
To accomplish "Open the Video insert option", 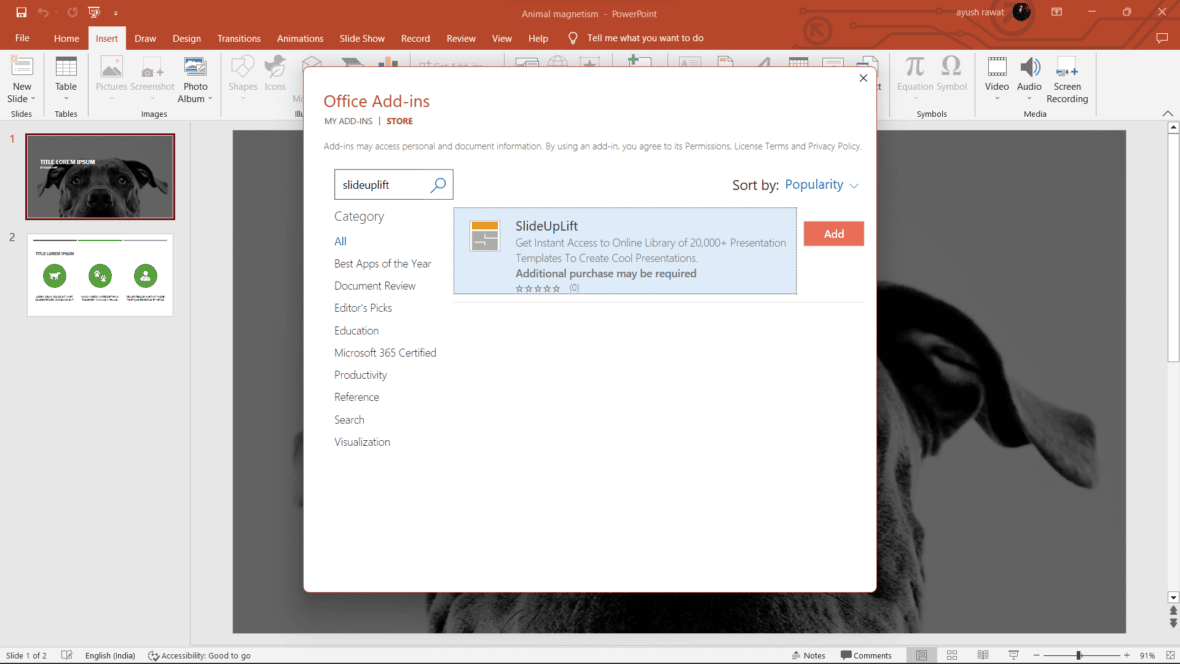I will (997, 68).
